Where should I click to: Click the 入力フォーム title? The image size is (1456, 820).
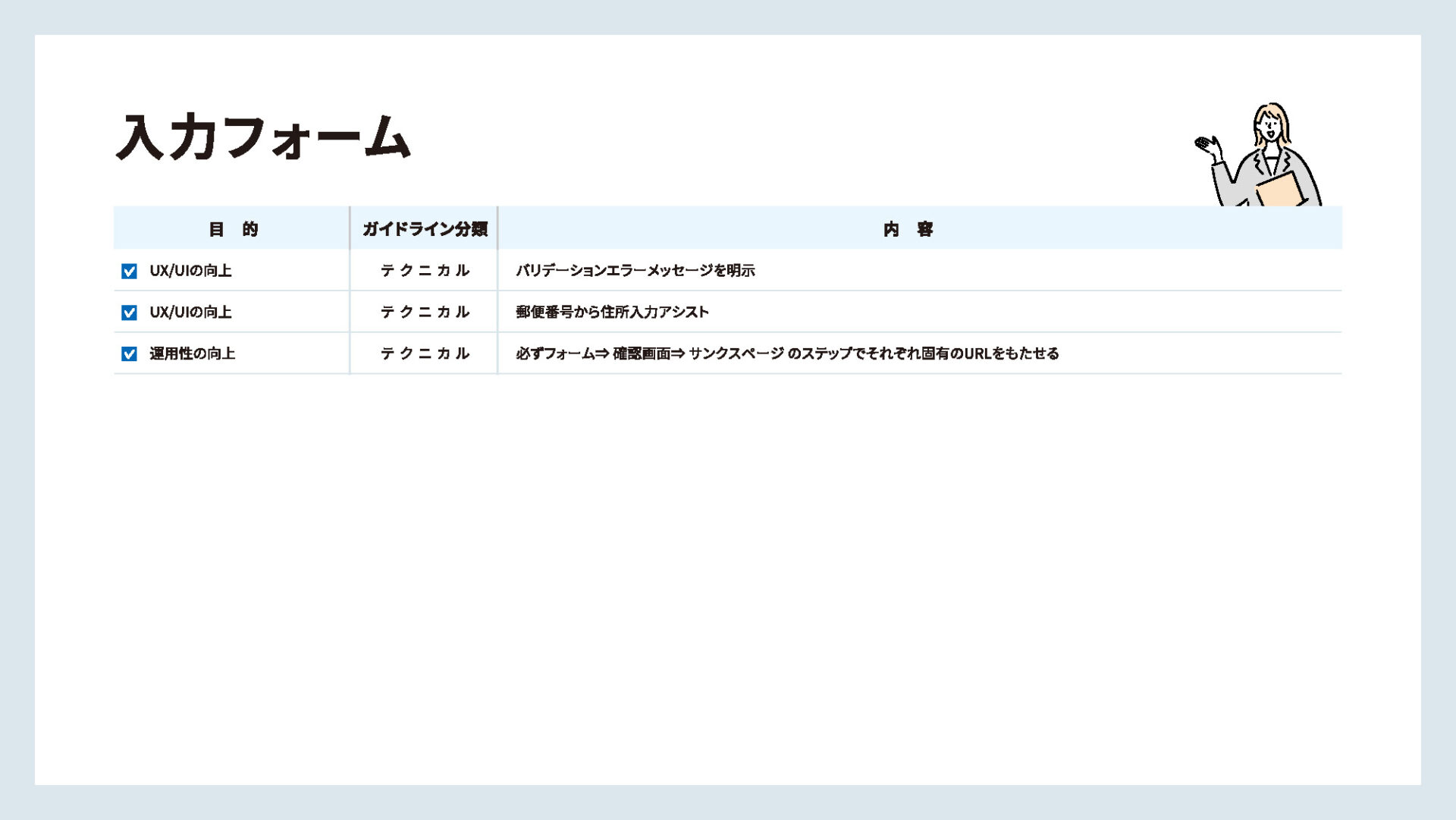click(263, 137)
